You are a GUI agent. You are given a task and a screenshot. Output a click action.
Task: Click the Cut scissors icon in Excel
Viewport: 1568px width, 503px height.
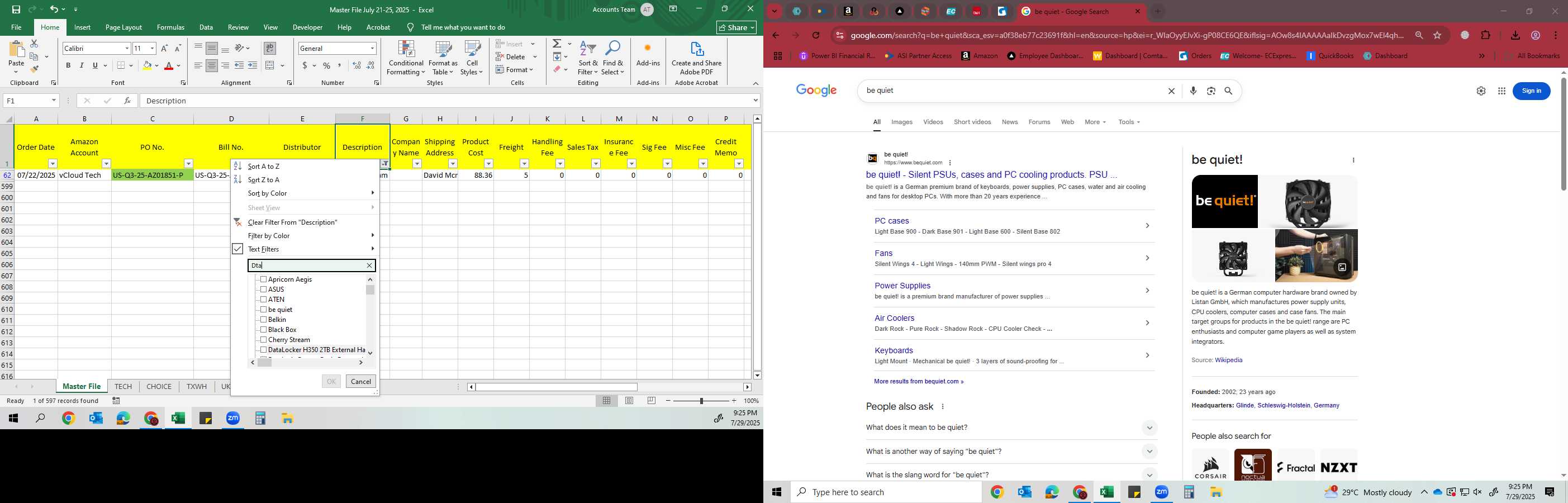click(34, 44)
